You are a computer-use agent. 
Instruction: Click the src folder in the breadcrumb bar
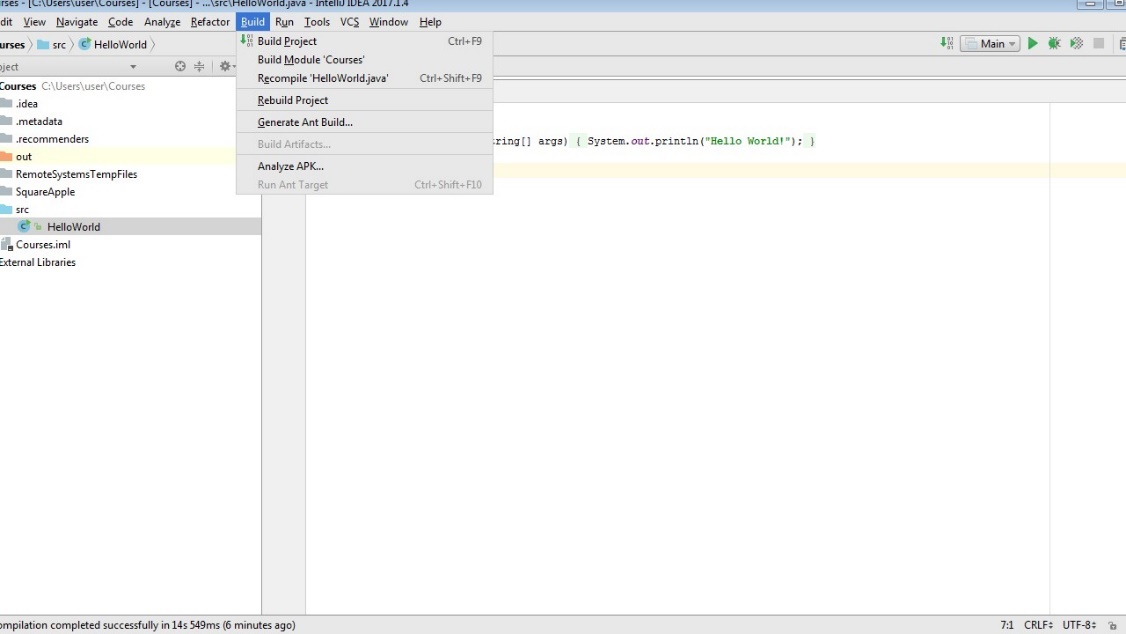tap(58, 44)
